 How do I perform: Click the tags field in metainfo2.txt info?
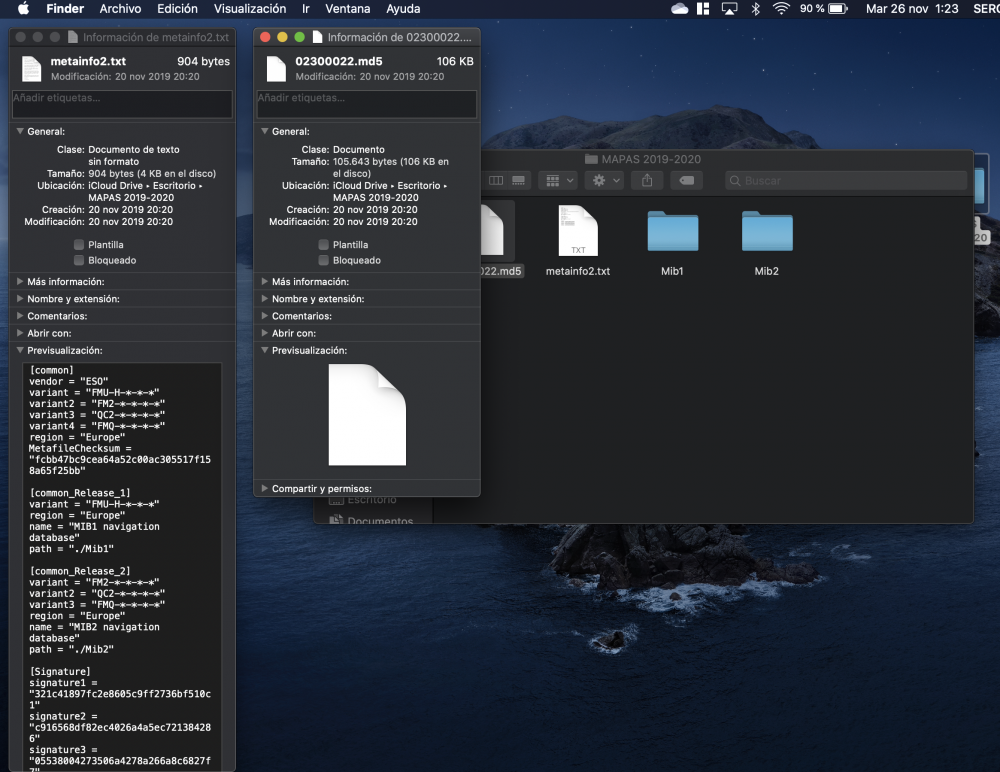122,104
